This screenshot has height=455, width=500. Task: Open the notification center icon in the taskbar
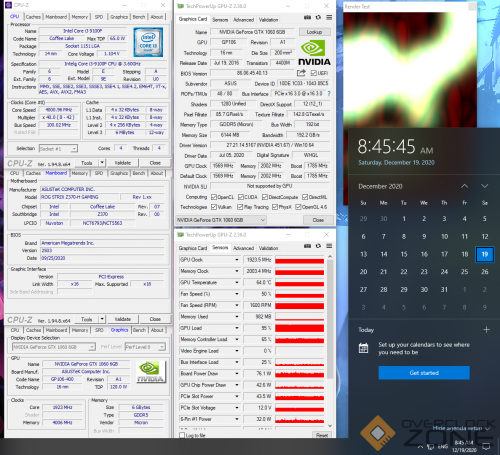pyautogui.click(x=486, y=446)
